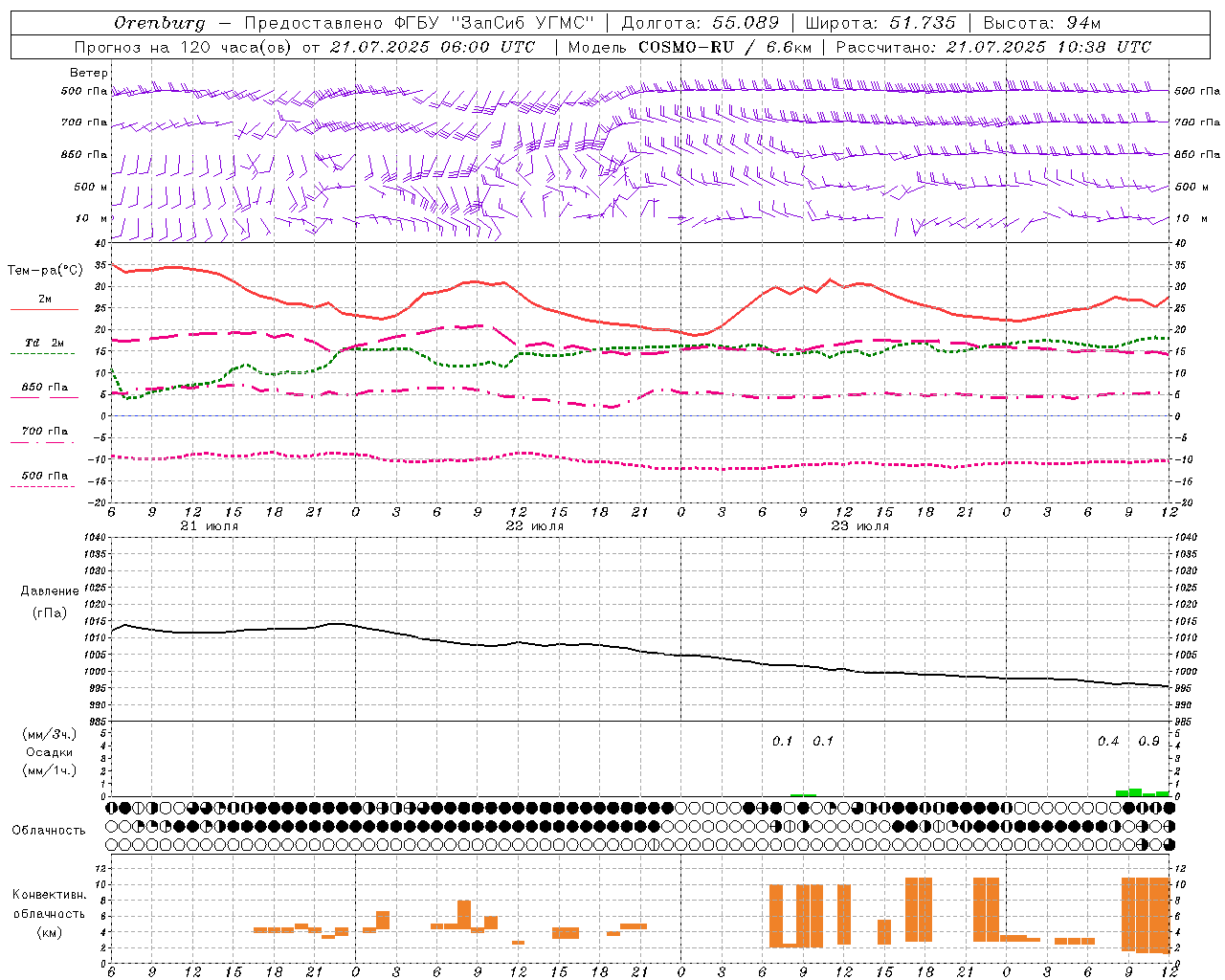Image resolution: width=1225 pixels, height=980 pixels.
Task: Click the 'Ветер' wind panel label
Action: coord(89,73)
